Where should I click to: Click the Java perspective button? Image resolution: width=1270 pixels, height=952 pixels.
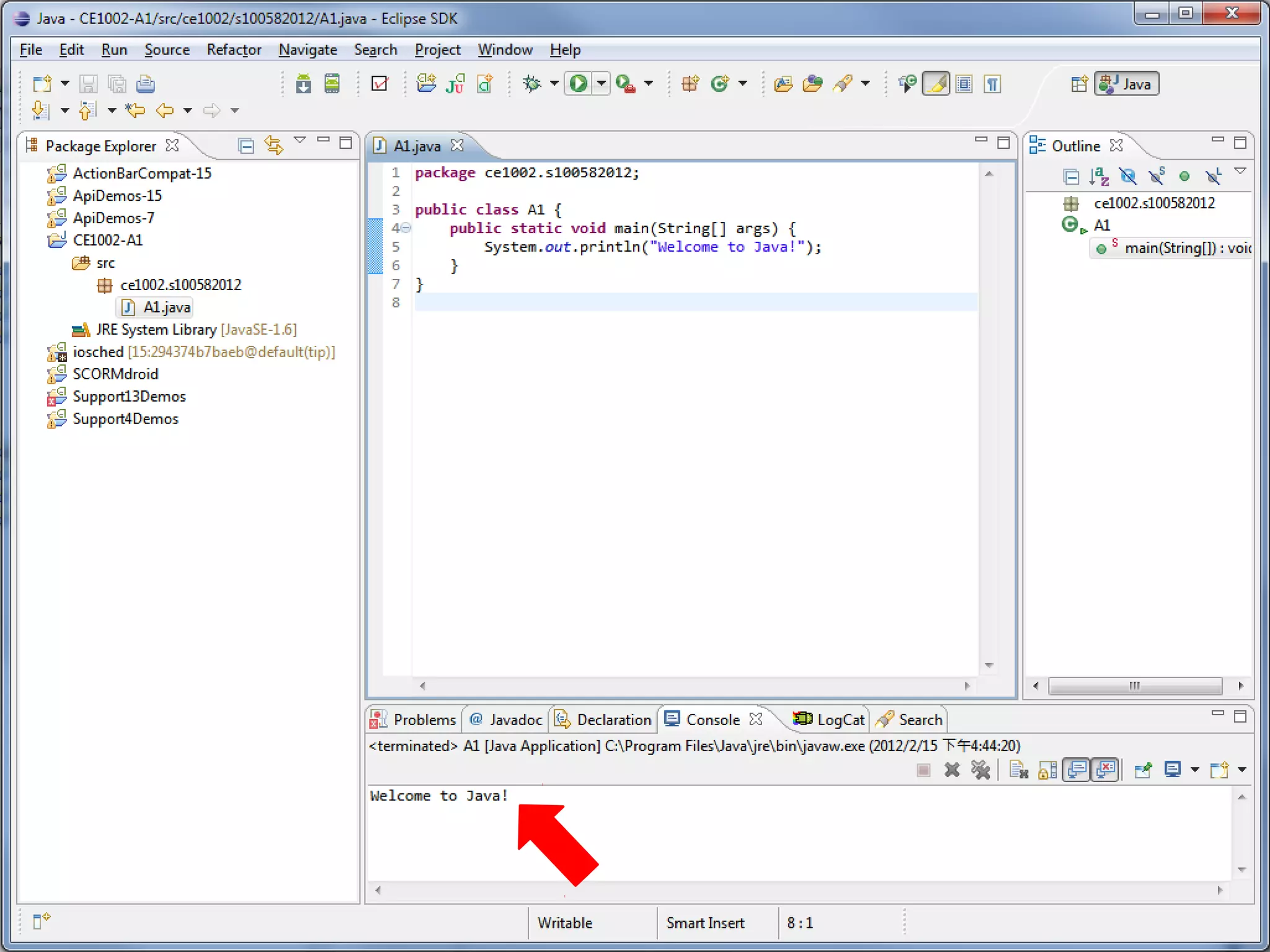[x=1126, y=84]
